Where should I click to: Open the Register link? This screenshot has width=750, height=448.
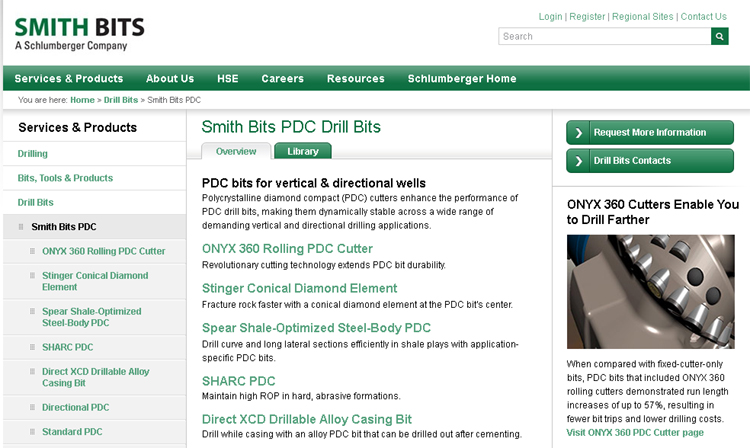pos(587,17)
